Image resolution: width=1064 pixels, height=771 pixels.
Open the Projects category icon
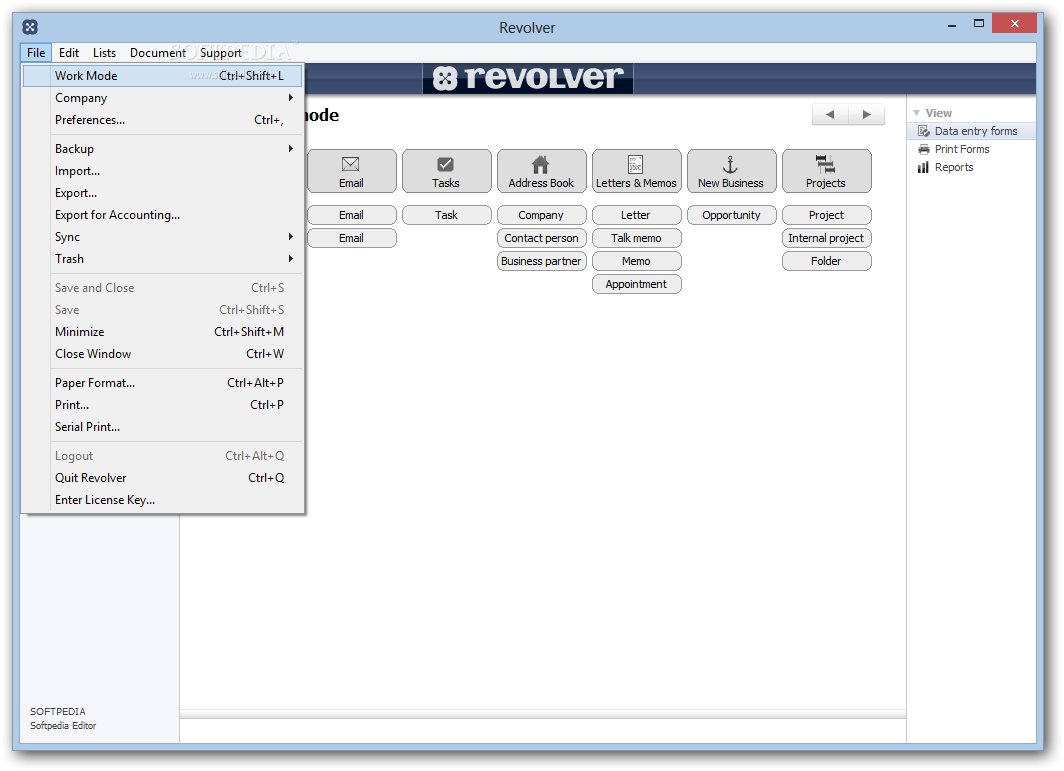(x=826, y=171)
